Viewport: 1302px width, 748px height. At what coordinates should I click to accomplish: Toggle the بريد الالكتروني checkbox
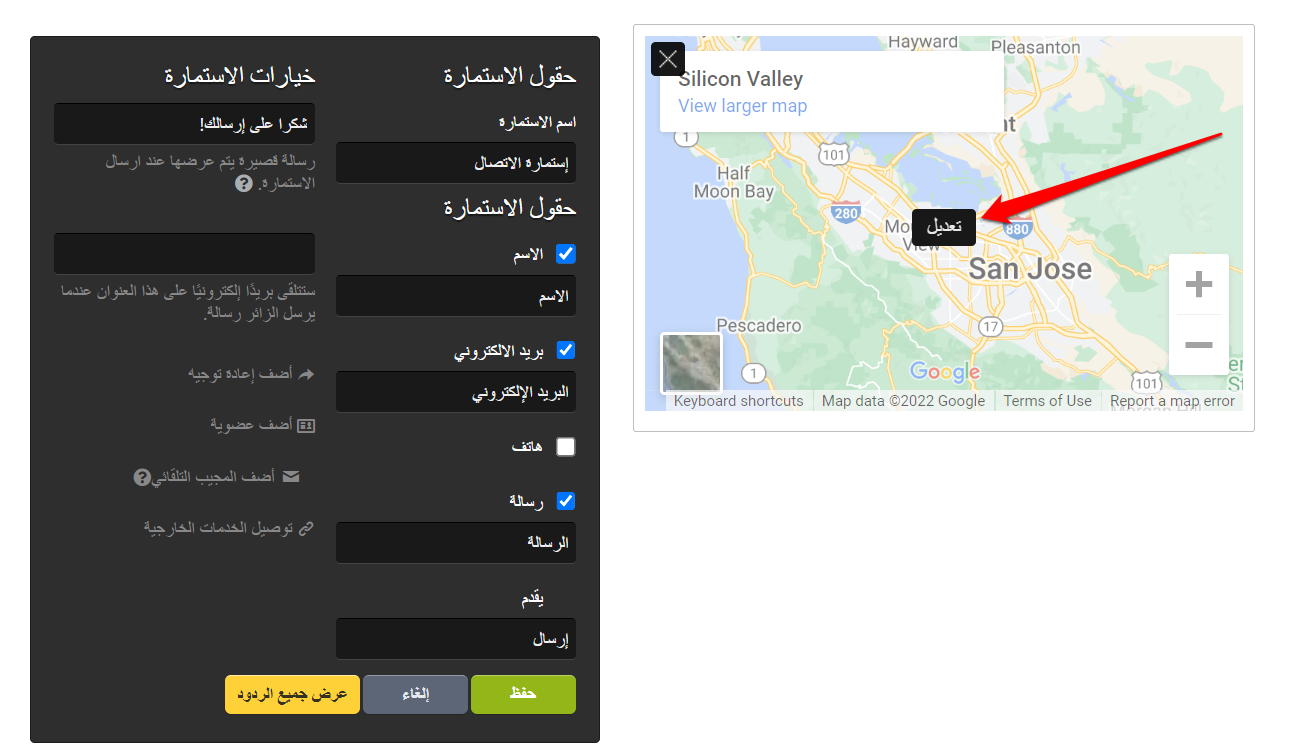coord(566,350)
